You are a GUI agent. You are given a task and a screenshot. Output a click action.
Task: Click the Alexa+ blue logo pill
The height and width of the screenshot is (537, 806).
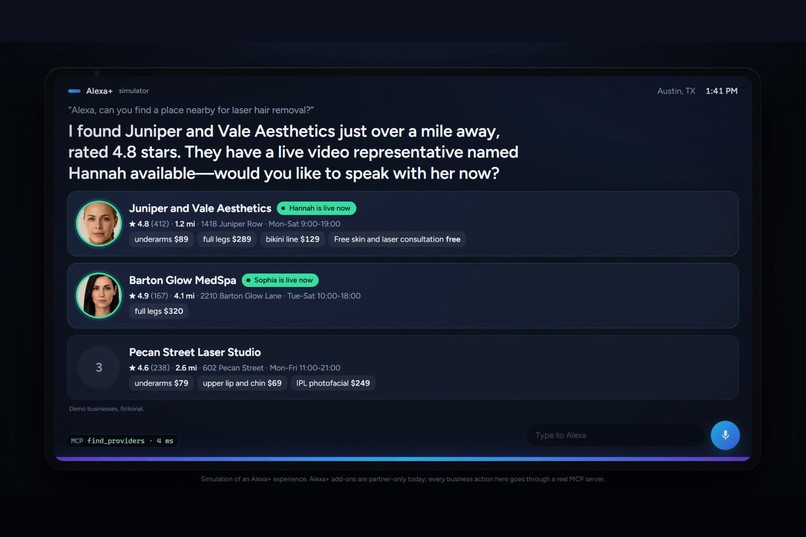[x=75, y=91]
